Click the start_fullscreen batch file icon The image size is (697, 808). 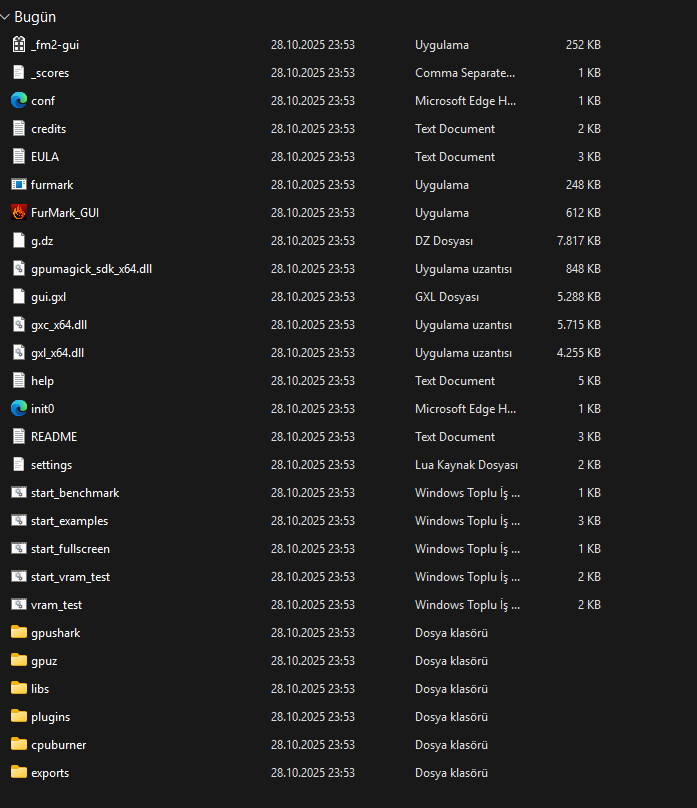point(19,548)
